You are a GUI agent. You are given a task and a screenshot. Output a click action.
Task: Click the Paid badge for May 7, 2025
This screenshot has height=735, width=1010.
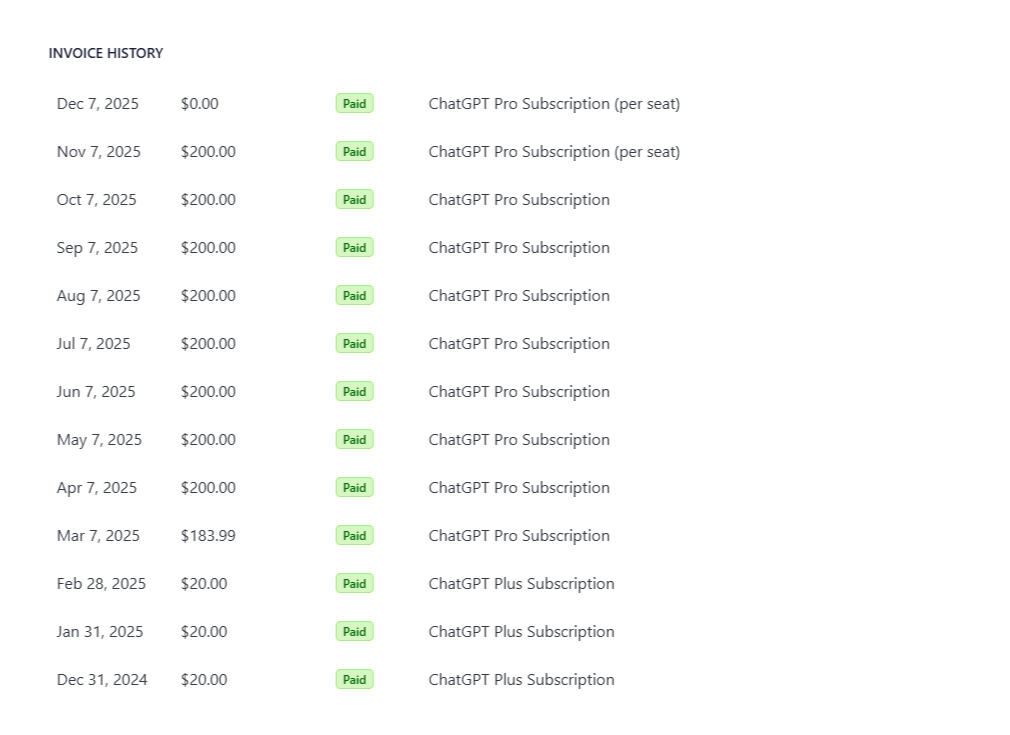pyautogui.click(x=354, y=440)
